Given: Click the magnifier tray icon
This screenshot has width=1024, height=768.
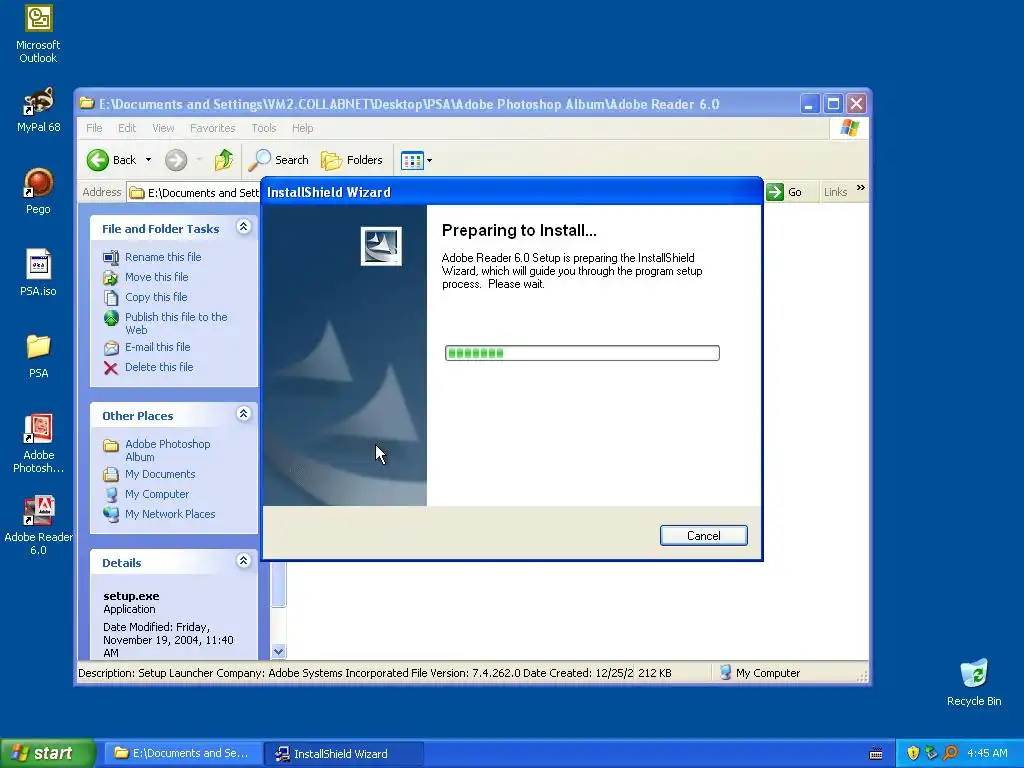Looking at the screenshot, I should point(950,754).
